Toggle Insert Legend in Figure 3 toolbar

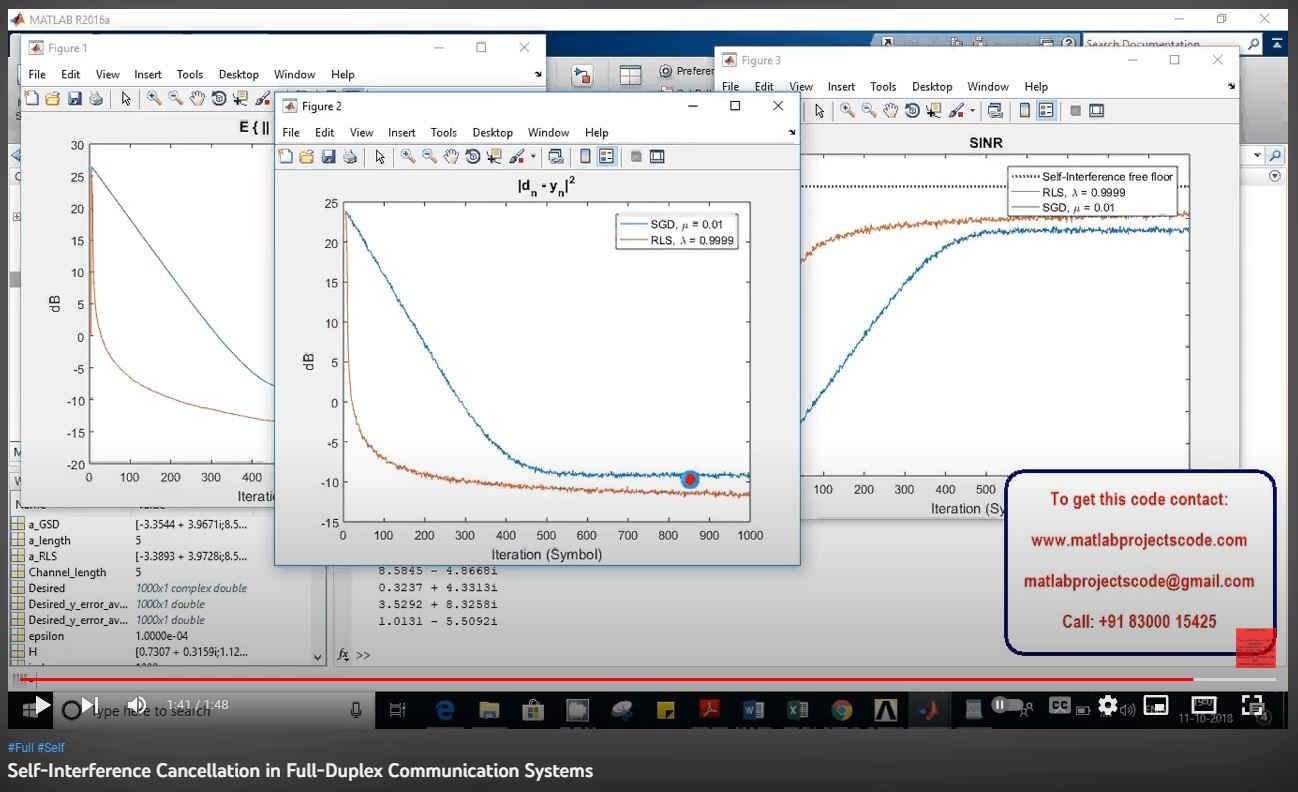(1046, 111)
